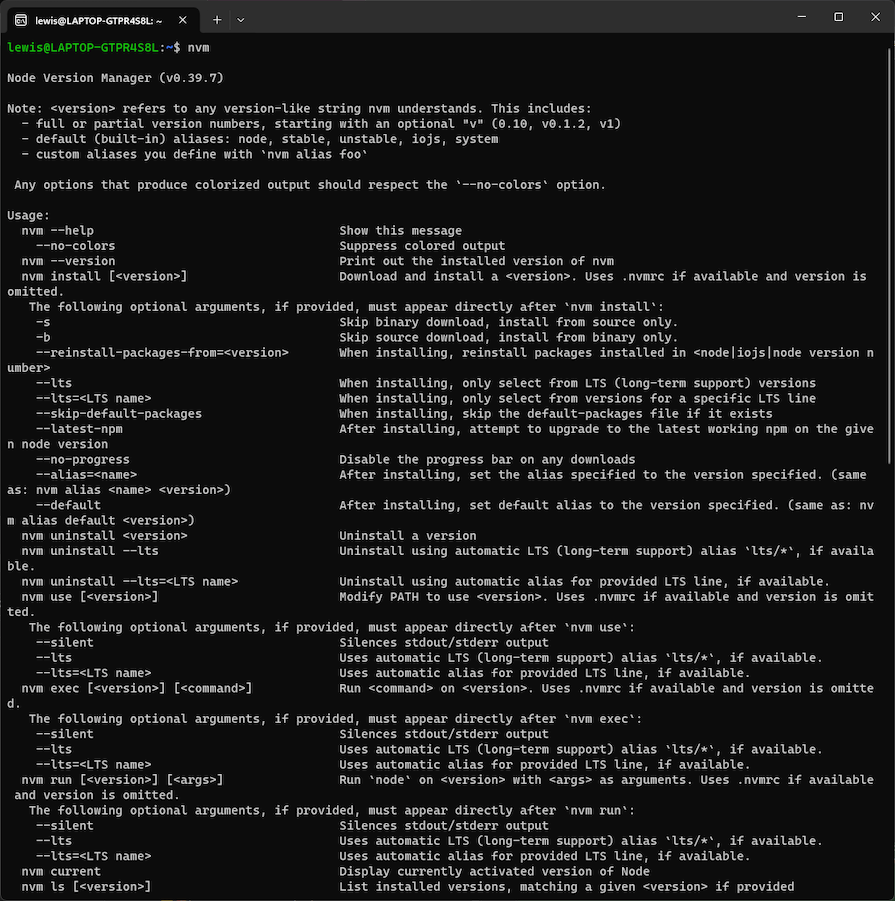The width and height of the screenshot is (895, 901).
Task: Click the nvm current command text
Action: [x=63, y=871]
